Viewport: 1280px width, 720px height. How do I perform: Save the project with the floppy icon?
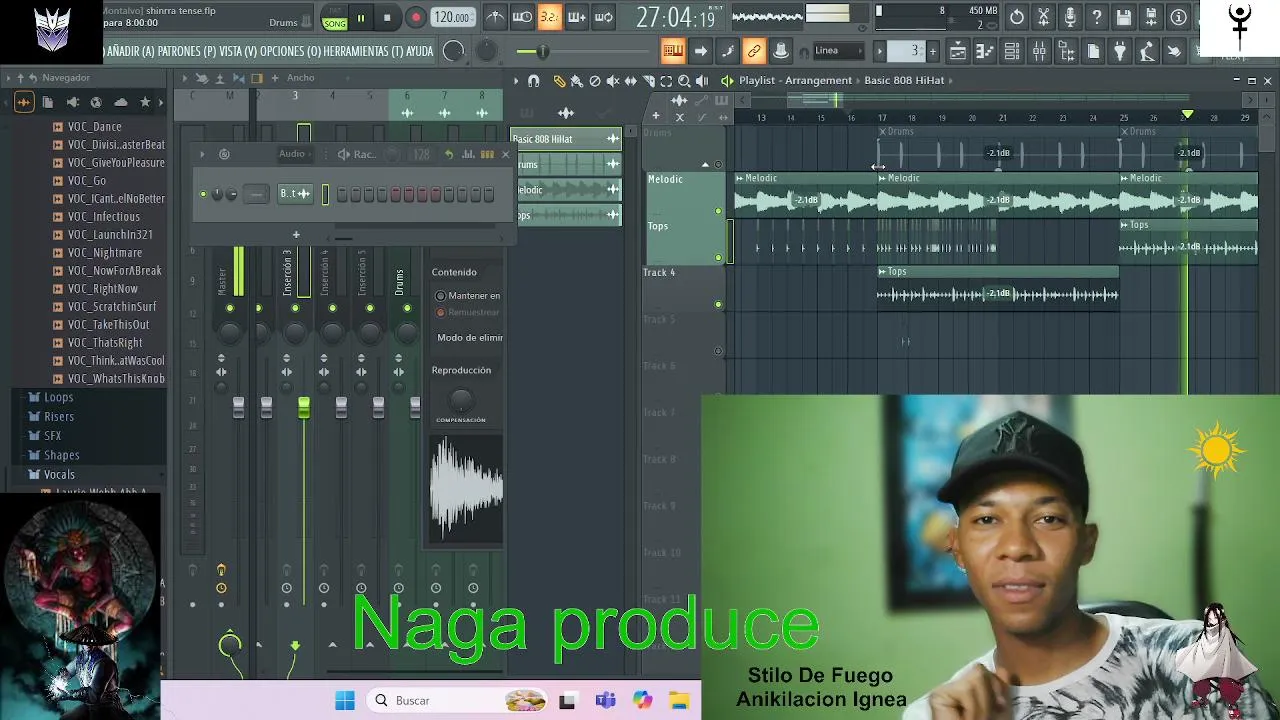(1124, 17)
